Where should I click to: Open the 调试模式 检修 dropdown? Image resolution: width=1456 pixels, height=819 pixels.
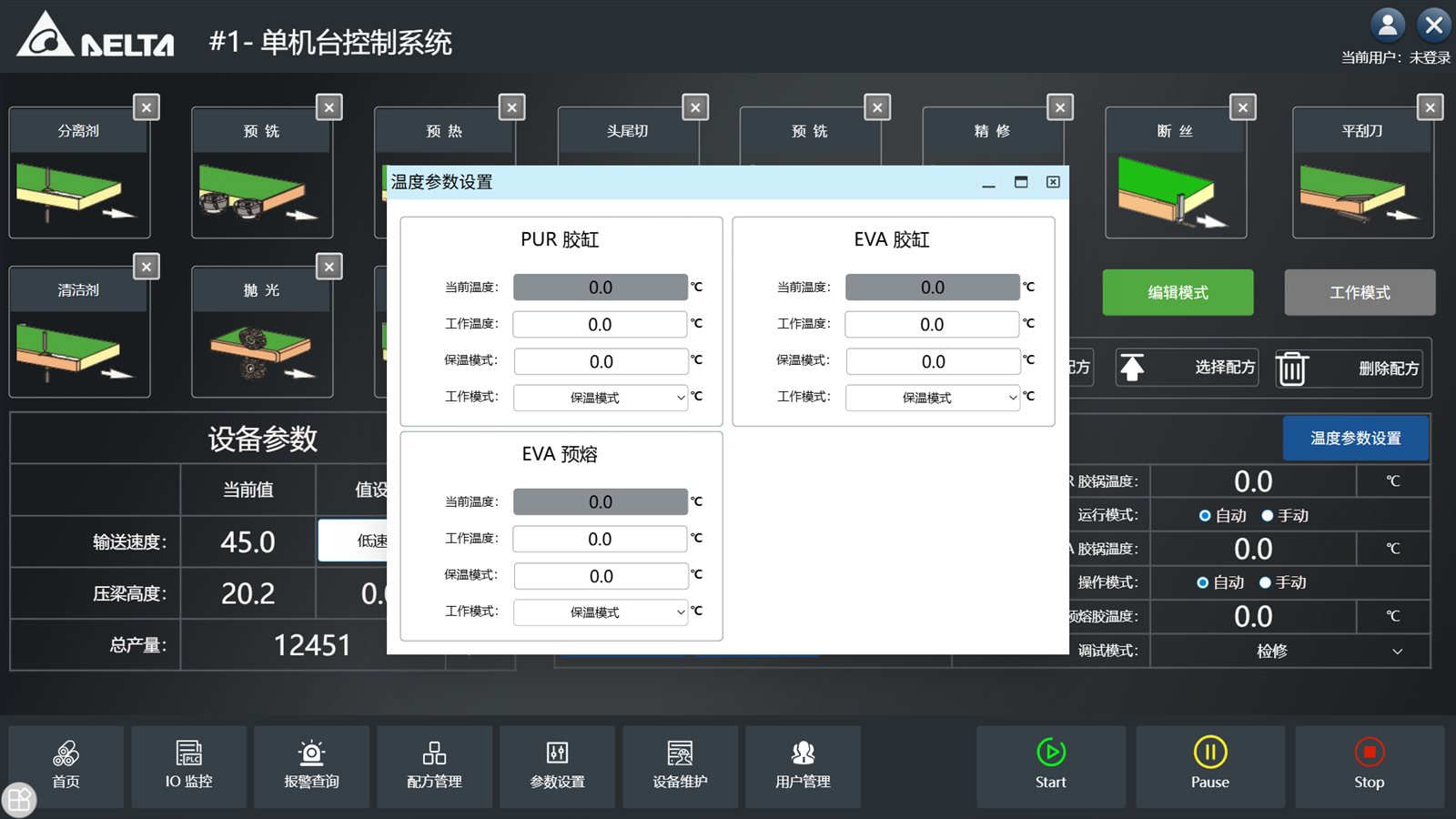(1289, 651)
